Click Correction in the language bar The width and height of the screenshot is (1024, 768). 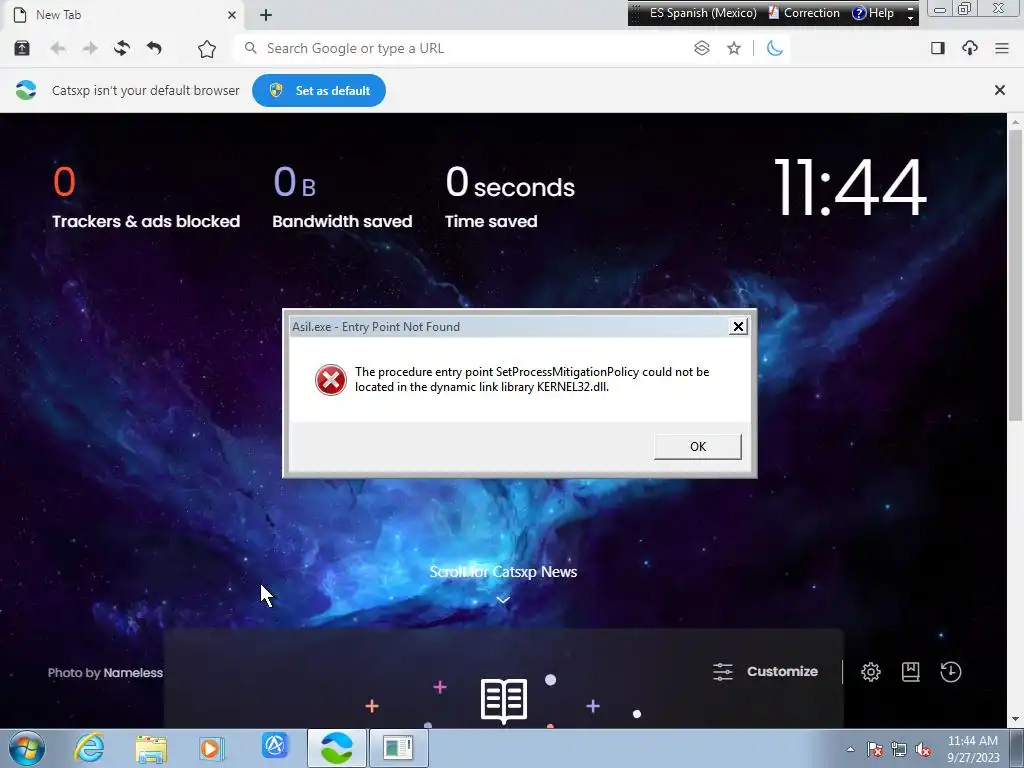(x=804, y=13)
